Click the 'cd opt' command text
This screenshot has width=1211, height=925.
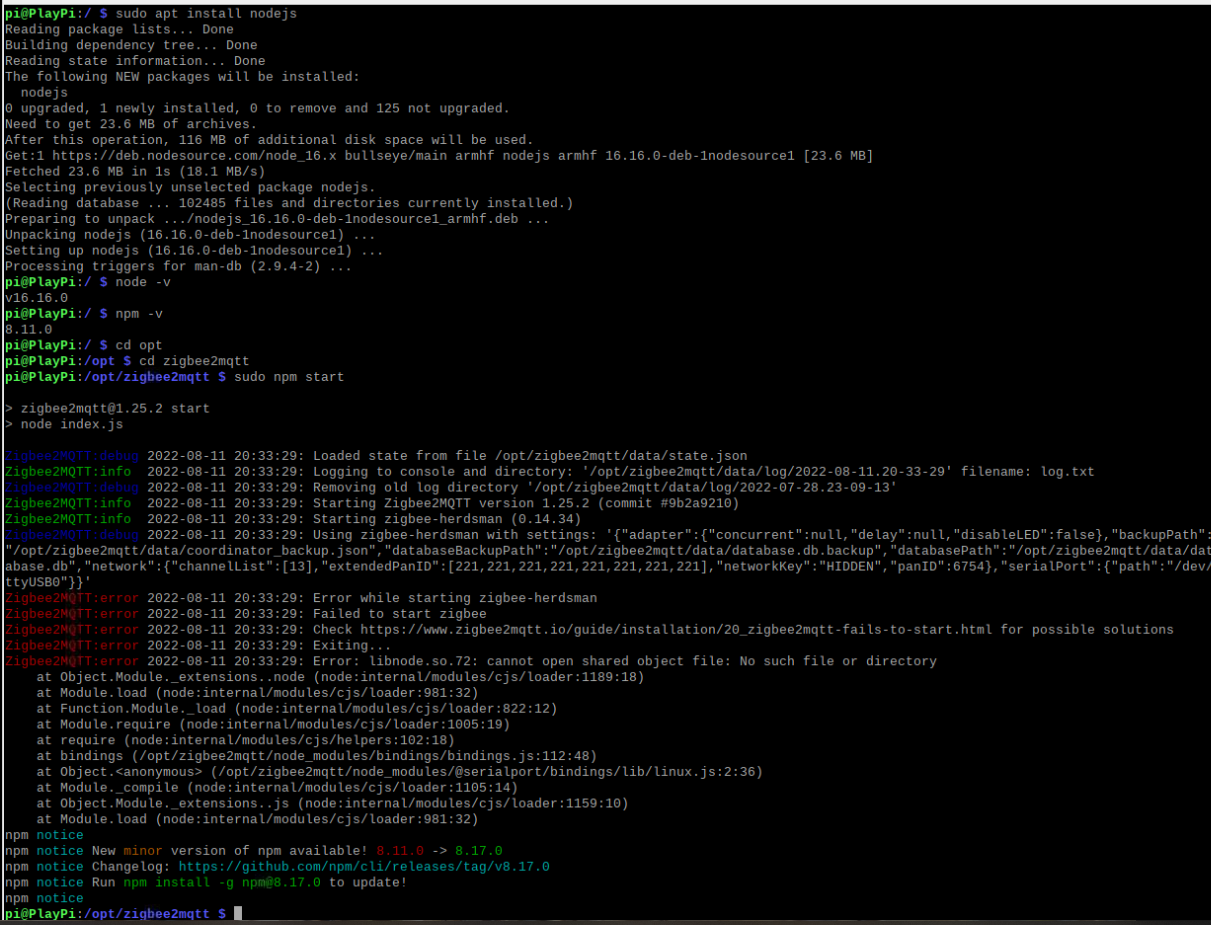pyautogui.click(x=139, y=345)
